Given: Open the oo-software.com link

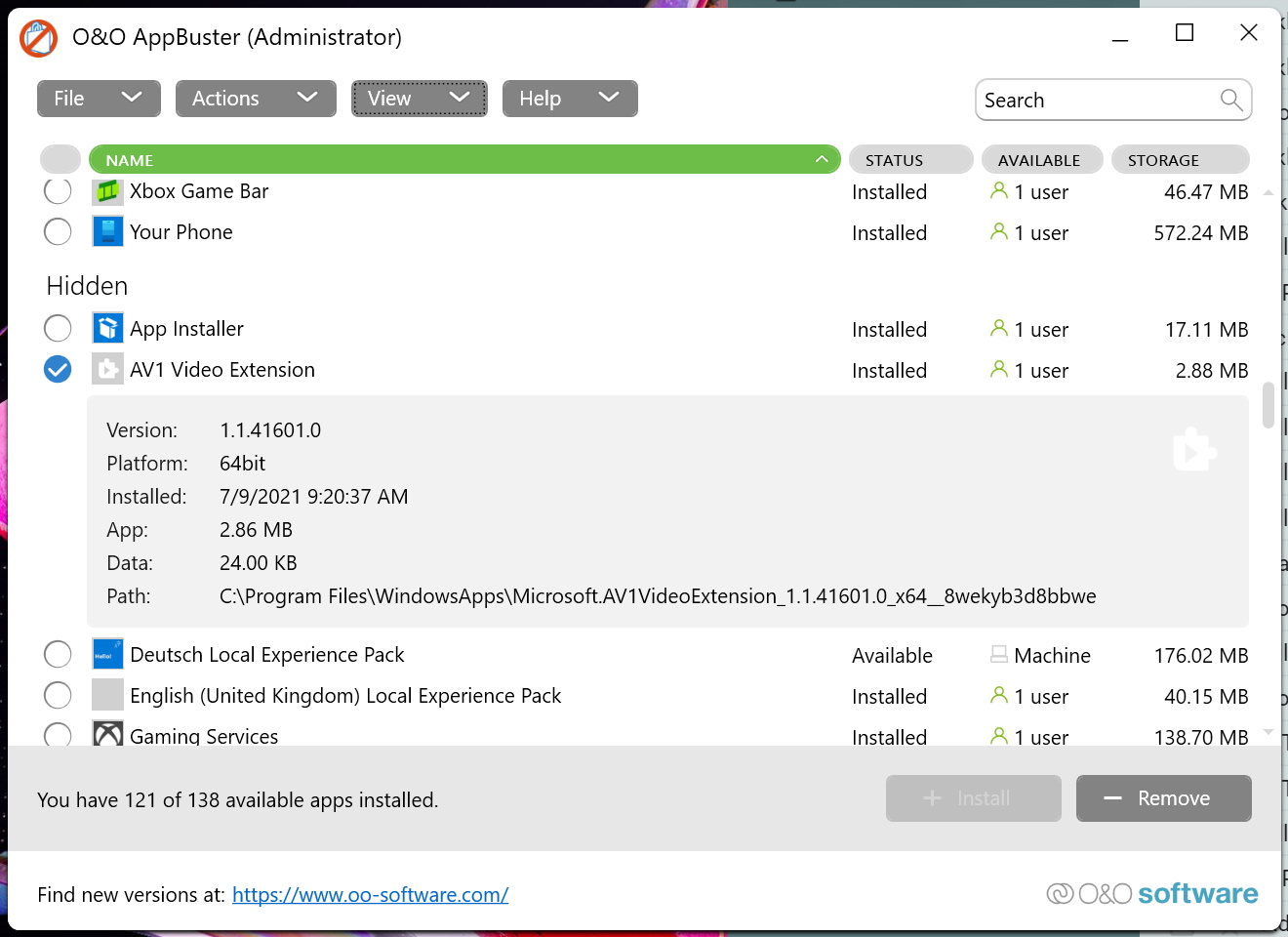Looking at the screenshot, I should [370, 895].
